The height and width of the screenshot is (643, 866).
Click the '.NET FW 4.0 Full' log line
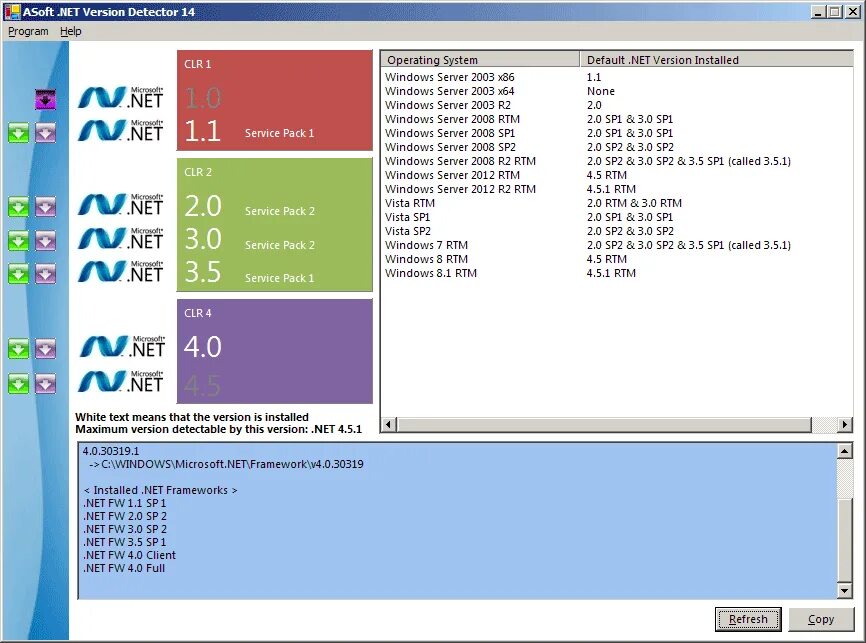click(x=124, y=568)
